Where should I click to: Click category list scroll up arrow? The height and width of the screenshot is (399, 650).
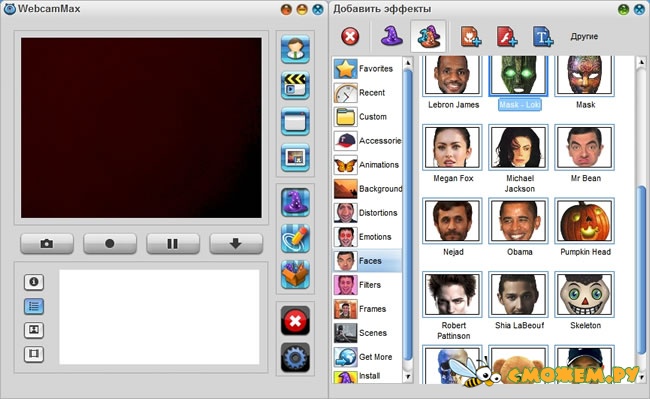(408, 63)
